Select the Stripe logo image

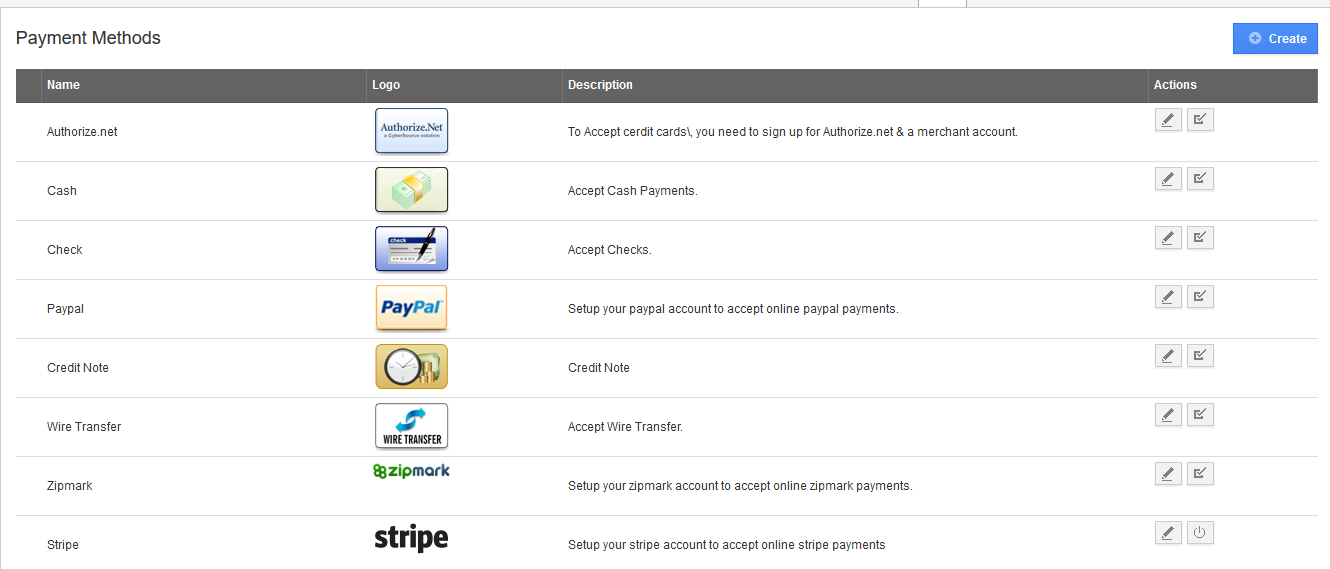(411, 538)
